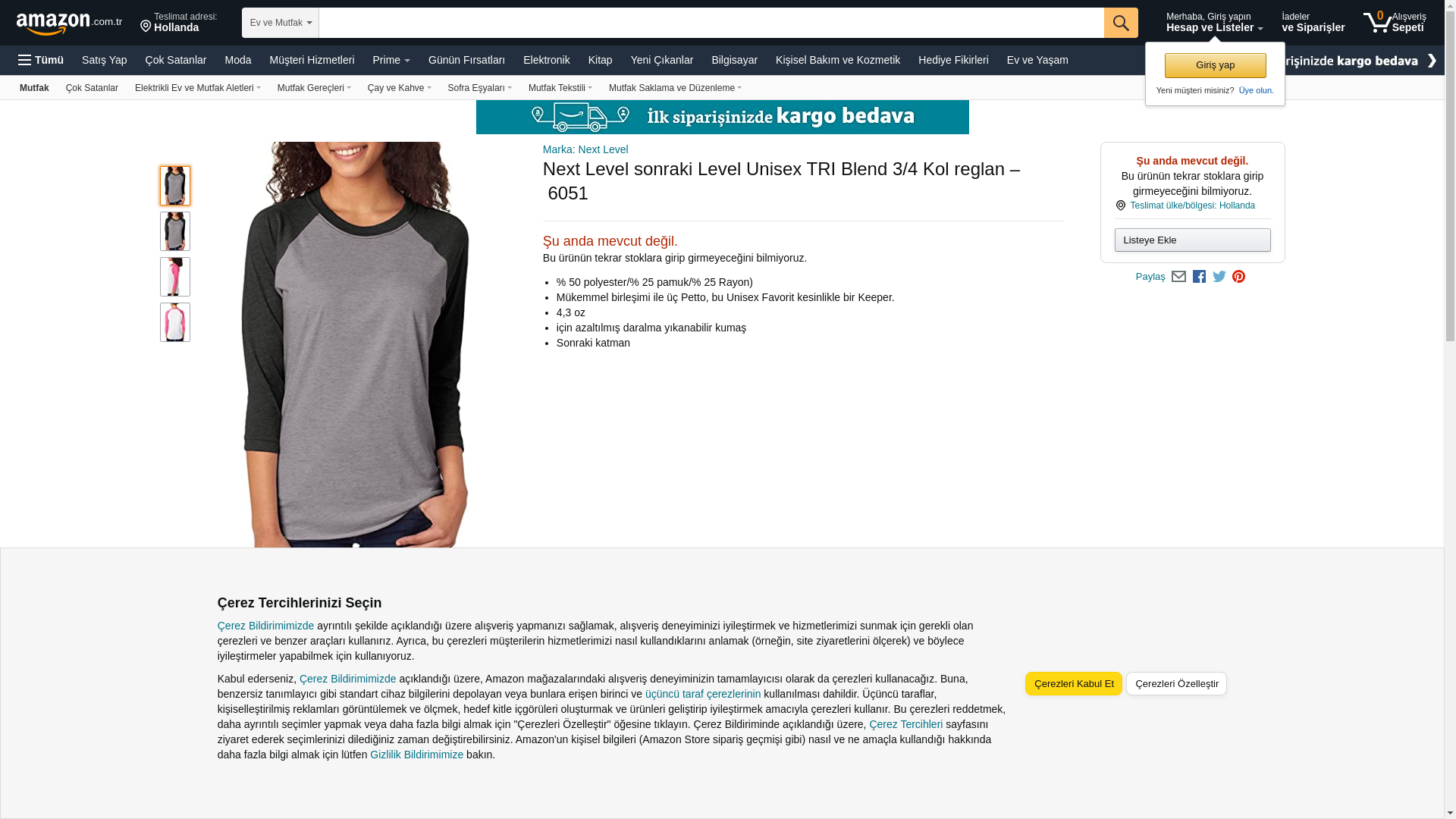This screenshot has height=819, width=1456.
Task: Click the Giriş yap sign-in button
Action: (1215, 65)
